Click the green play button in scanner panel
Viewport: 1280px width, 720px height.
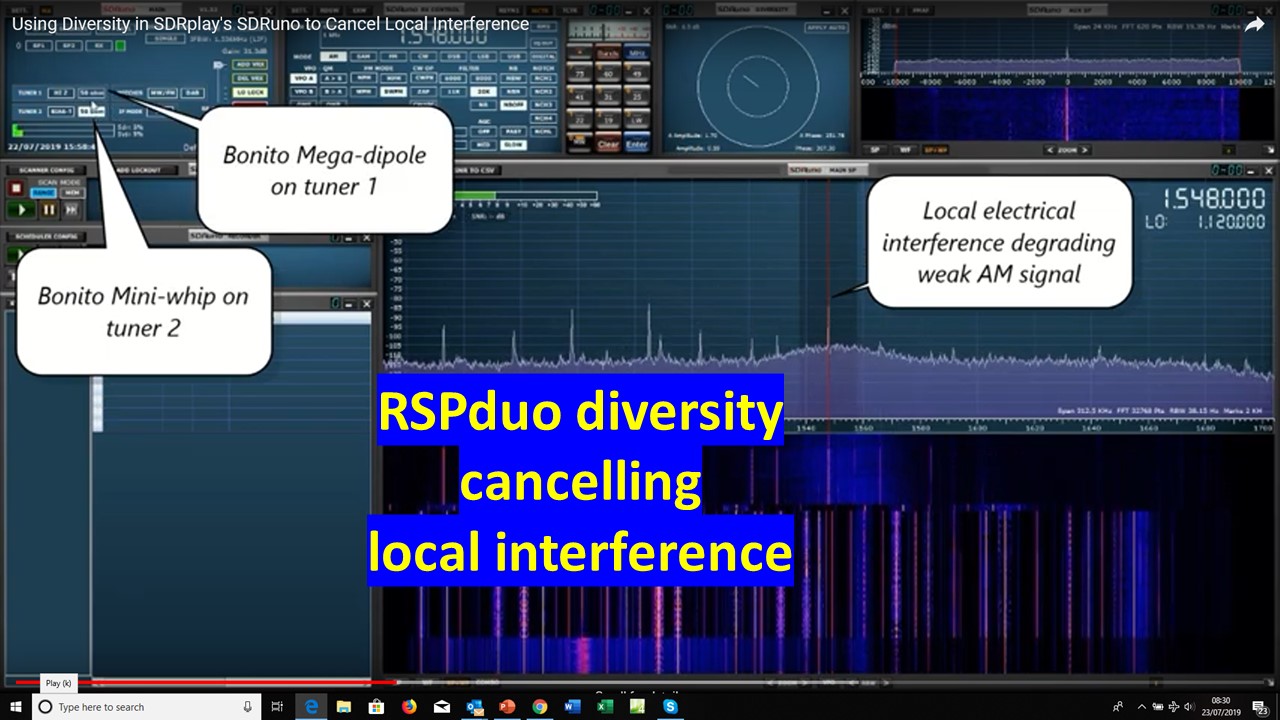(22, 210)
